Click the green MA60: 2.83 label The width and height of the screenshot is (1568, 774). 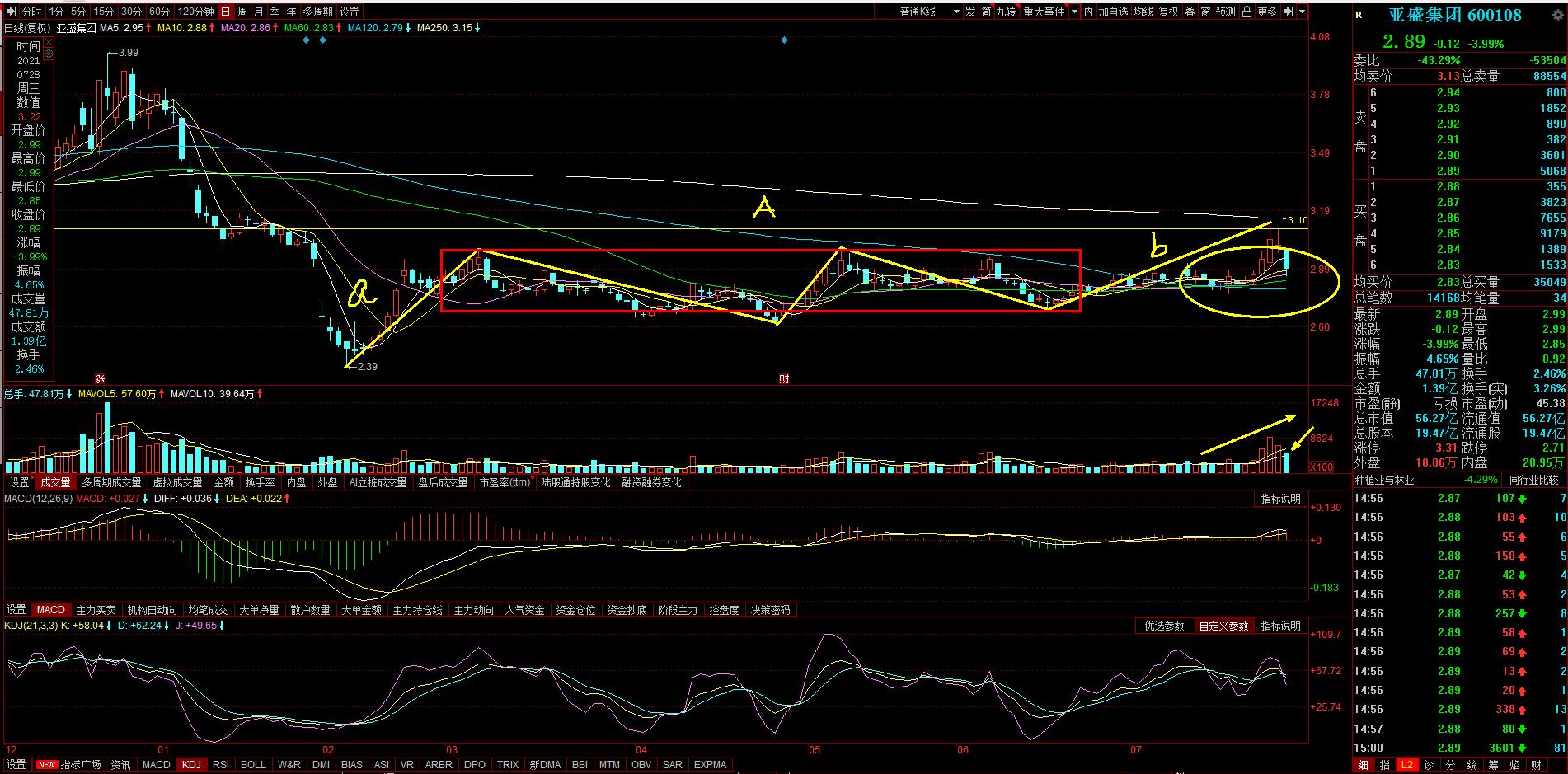point(309,27)
